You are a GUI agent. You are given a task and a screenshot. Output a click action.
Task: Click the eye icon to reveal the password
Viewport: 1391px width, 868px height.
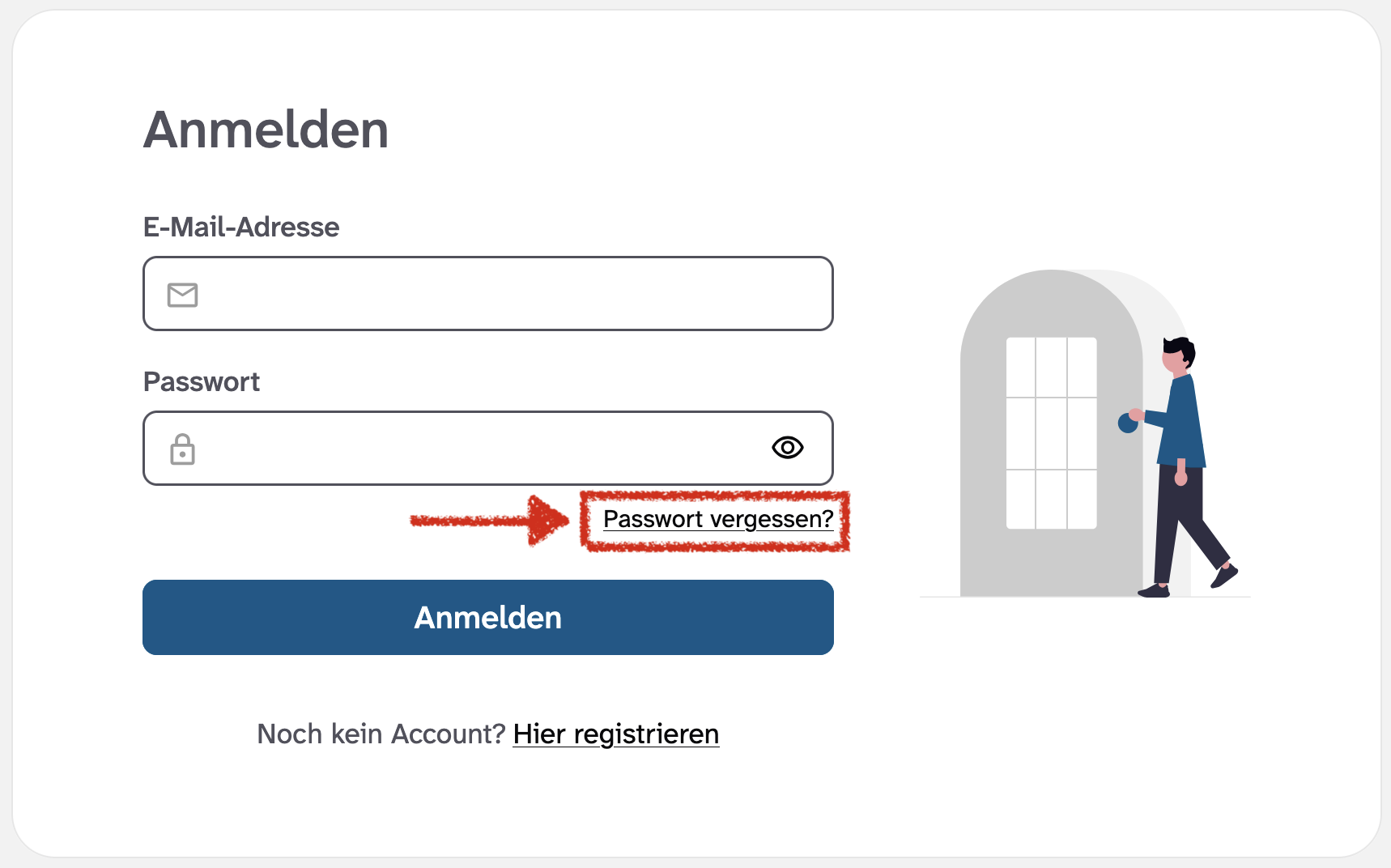(786, 448)
